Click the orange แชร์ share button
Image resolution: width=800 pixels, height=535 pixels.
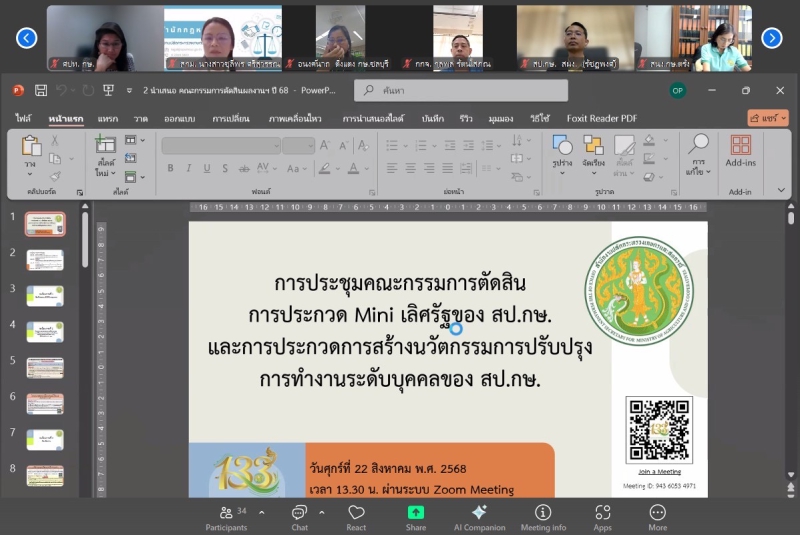(768, 118)
